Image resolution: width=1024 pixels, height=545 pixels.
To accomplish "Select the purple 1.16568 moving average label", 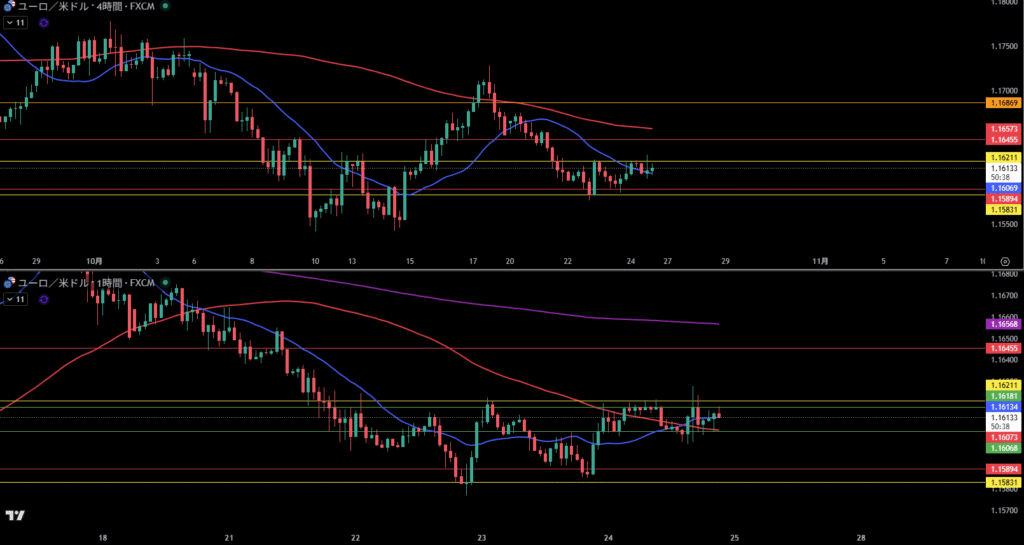I will coord(1003,324).
